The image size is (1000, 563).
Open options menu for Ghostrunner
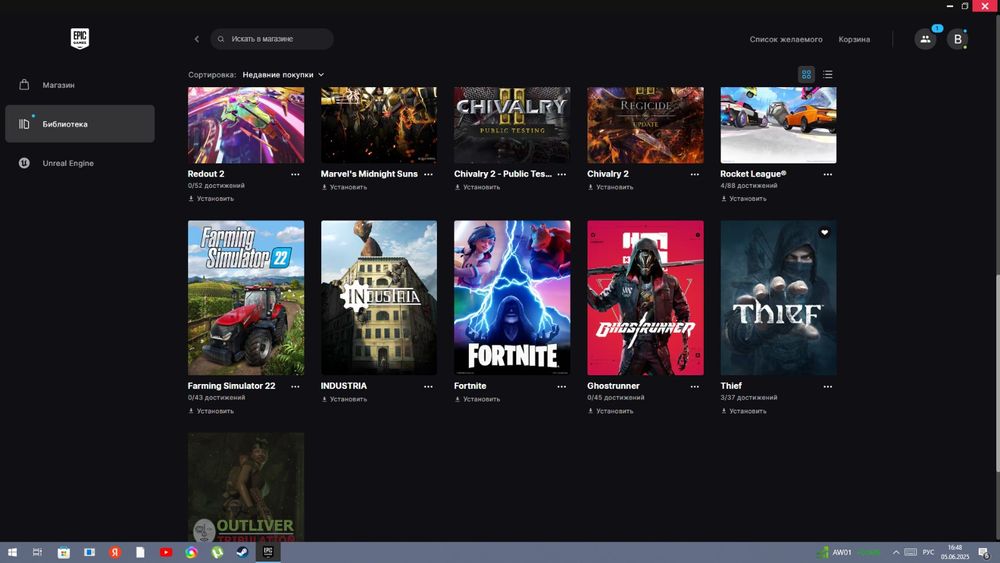coord(695,386)
